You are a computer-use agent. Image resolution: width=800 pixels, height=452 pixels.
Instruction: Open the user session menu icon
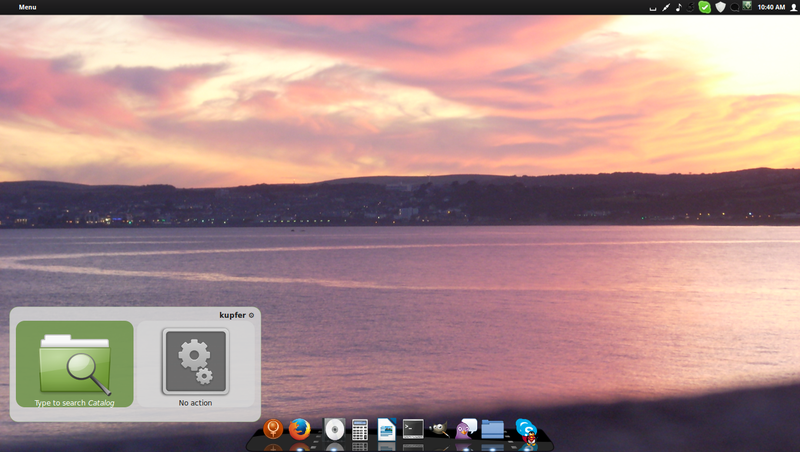click(793, 7)
